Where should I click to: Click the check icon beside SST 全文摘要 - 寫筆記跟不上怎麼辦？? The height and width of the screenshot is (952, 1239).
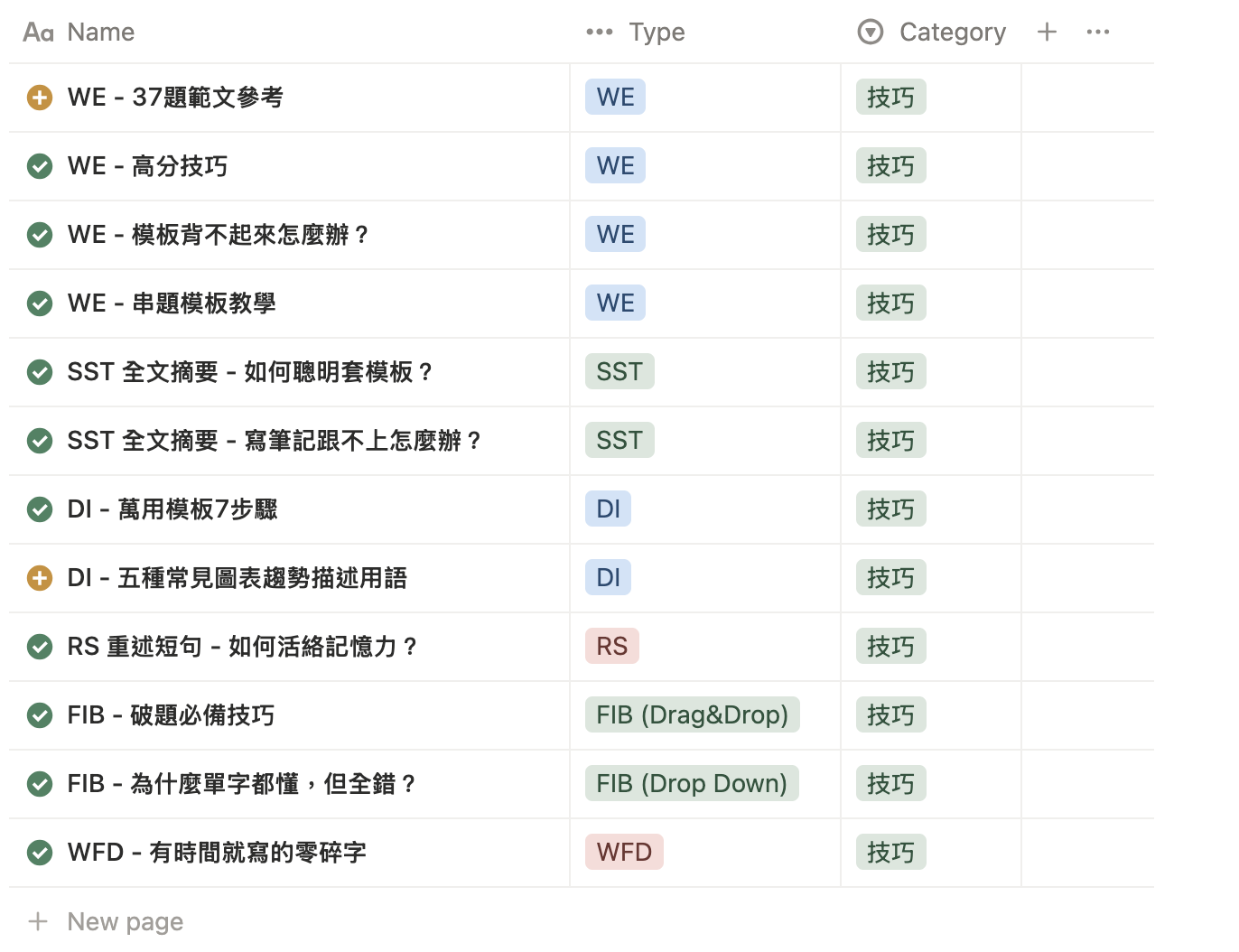click(40, 441)
